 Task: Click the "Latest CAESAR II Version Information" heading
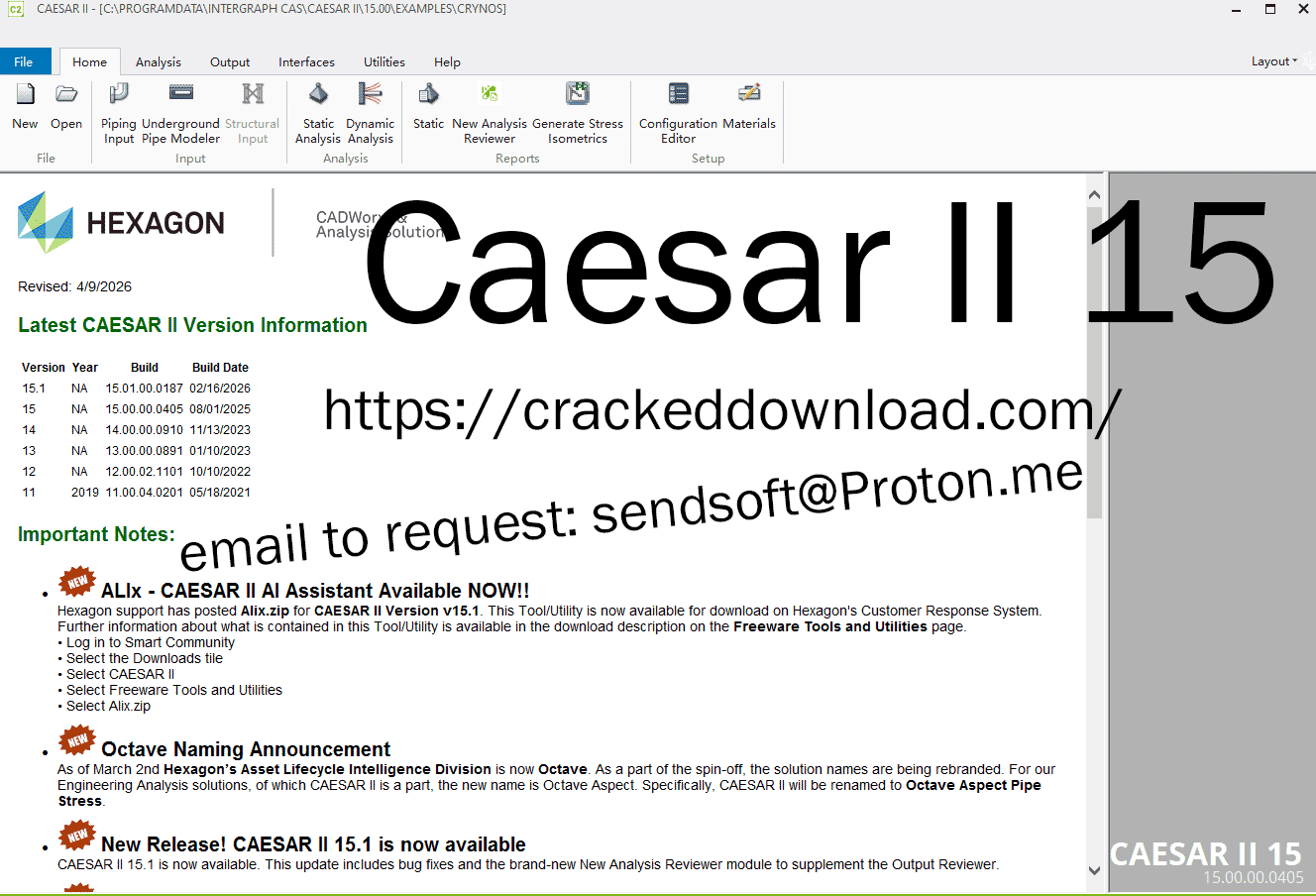[192, 325]
